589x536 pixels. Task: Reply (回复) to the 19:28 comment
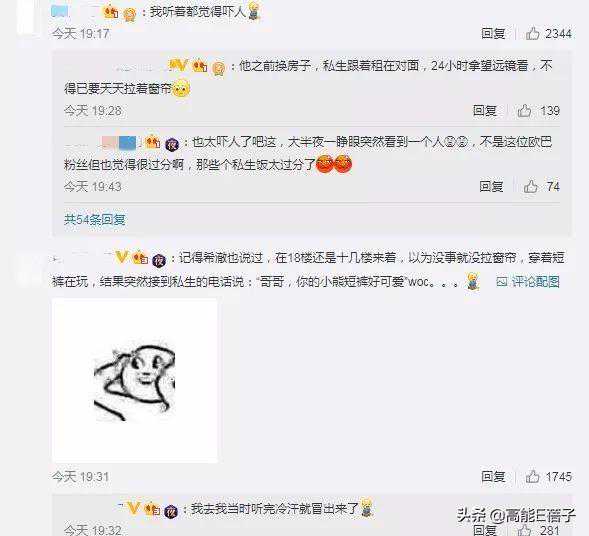pyautogui.click(x=485, y=110)
